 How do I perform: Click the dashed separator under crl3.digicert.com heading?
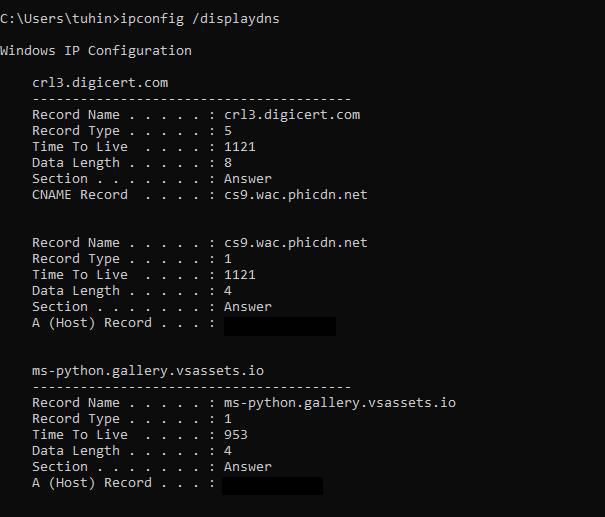(191, 99)
